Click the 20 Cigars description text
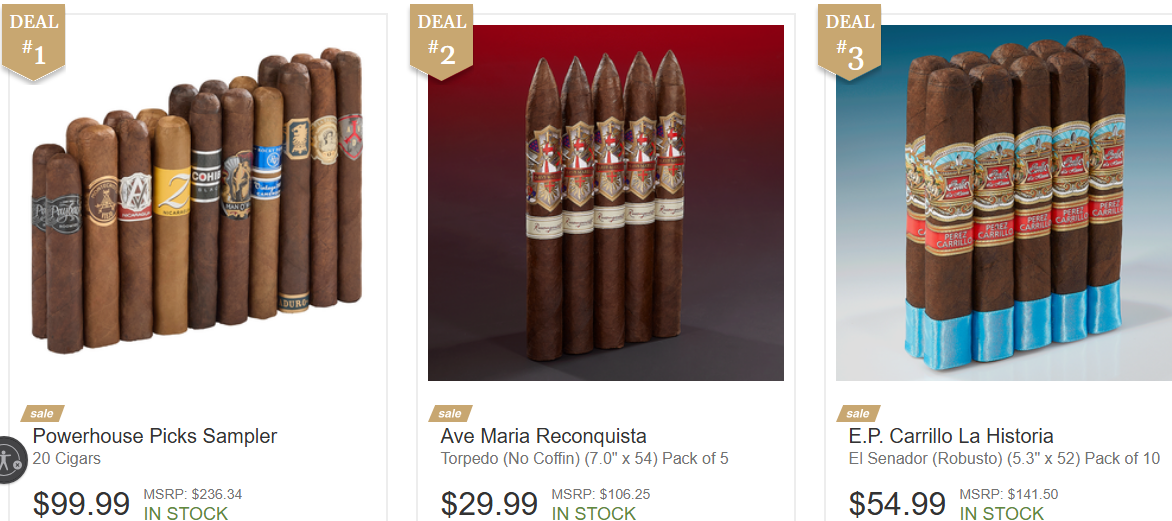 tap(67, 459)
